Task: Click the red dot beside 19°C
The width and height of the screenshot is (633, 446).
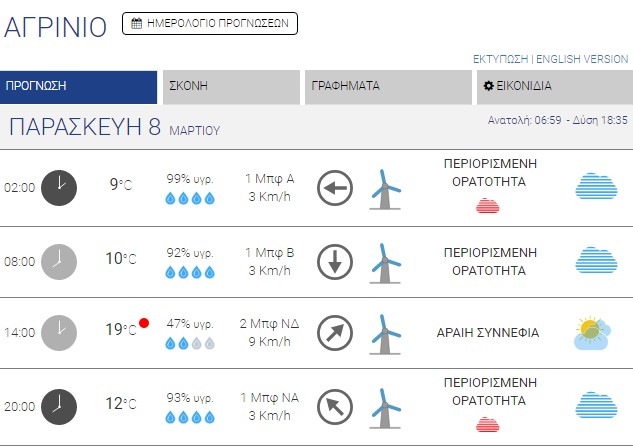Action: pos(145,323)
